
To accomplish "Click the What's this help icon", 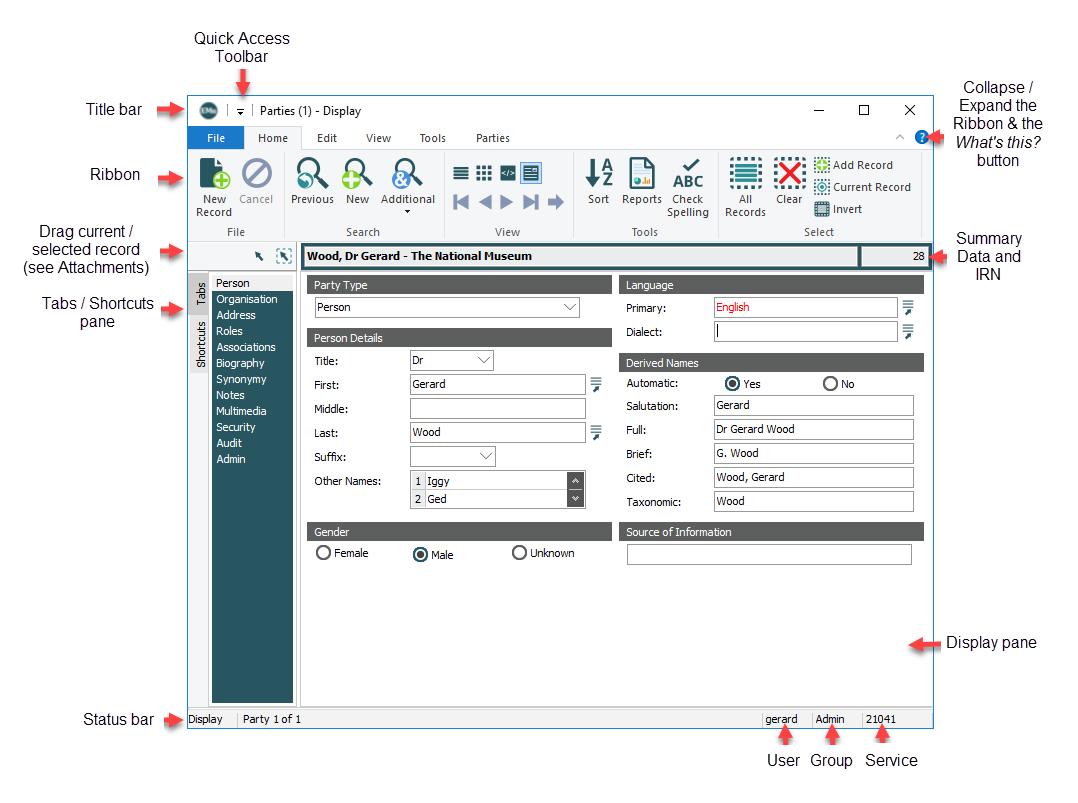I will click(921, 138).
